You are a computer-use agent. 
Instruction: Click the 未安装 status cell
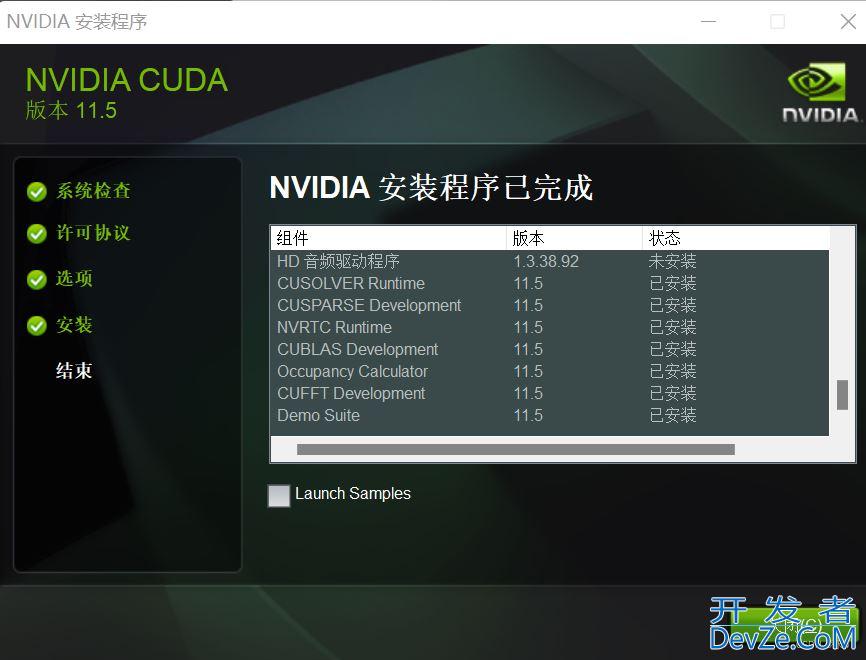coord(673,261)
